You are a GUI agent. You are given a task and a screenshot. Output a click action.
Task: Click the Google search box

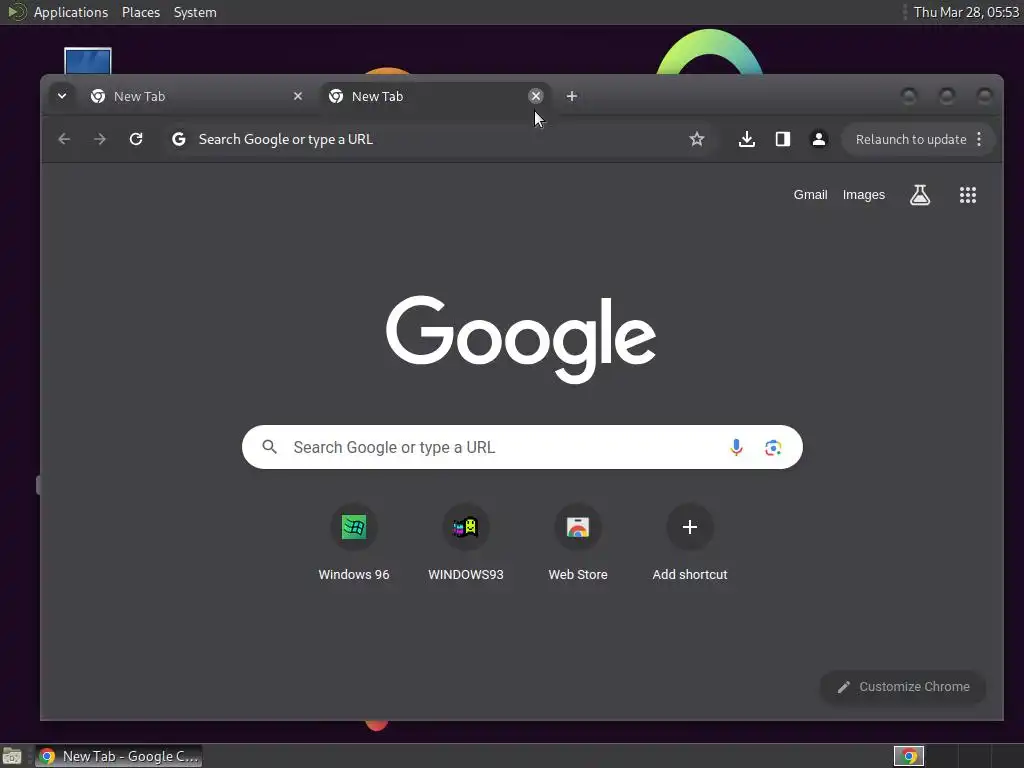pos(522,447)
